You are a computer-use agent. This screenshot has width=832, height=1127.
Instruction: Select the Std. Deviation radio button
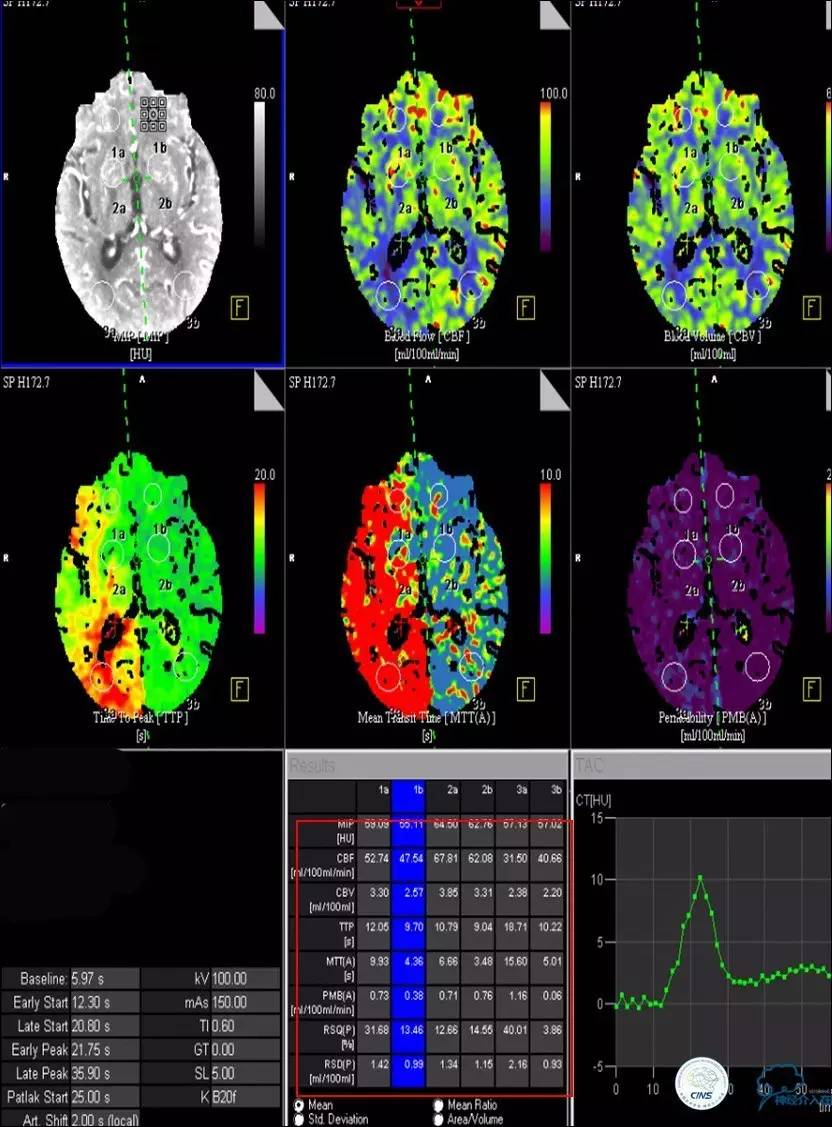coord(298,1120)
